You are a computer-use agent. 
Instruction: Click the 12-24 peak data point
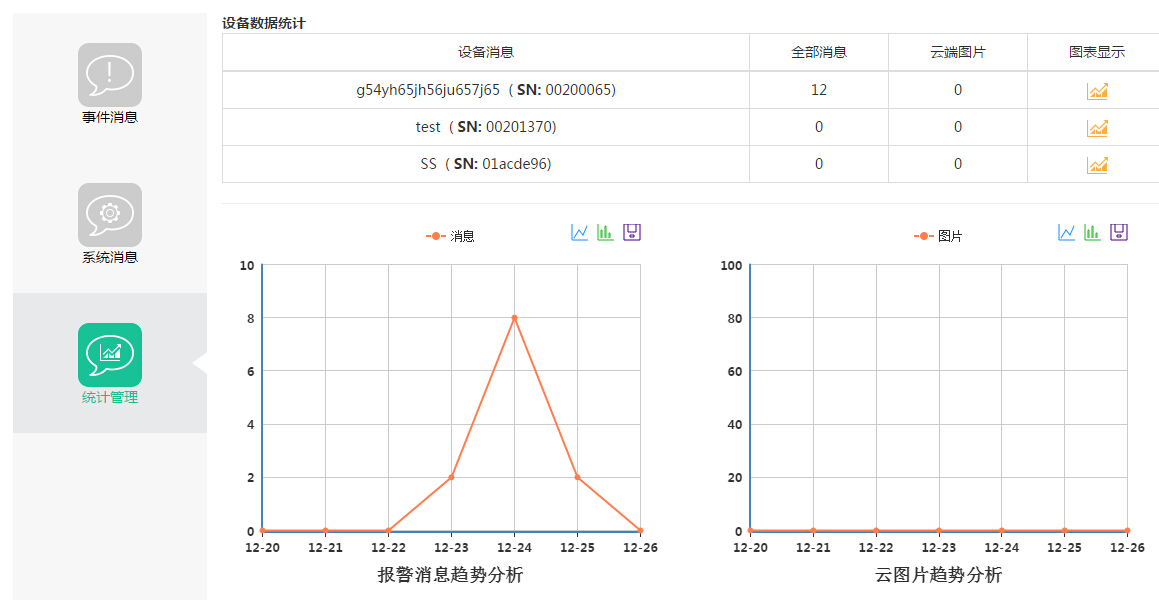514,318
